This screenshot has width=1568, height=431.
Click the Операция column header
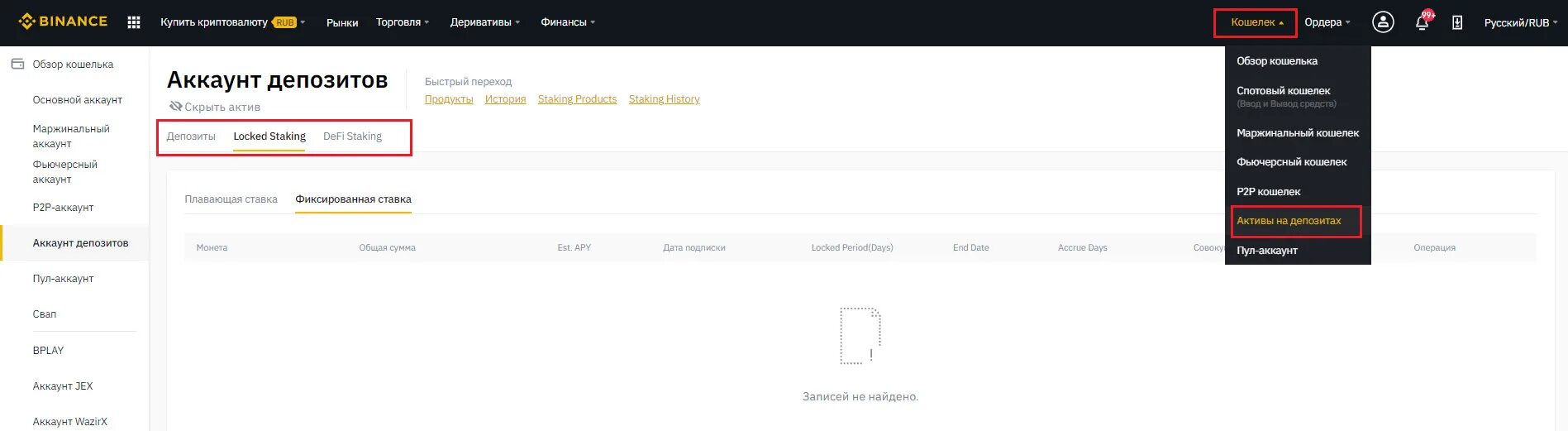pos(1434,247)
